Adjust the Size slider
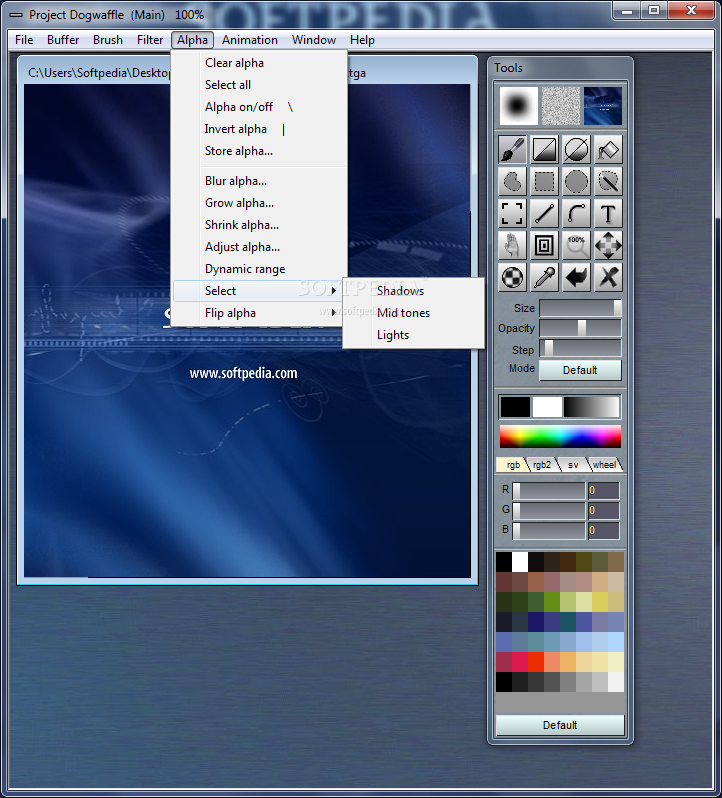This screenshot has height=798, width=722. coord(580,308)
